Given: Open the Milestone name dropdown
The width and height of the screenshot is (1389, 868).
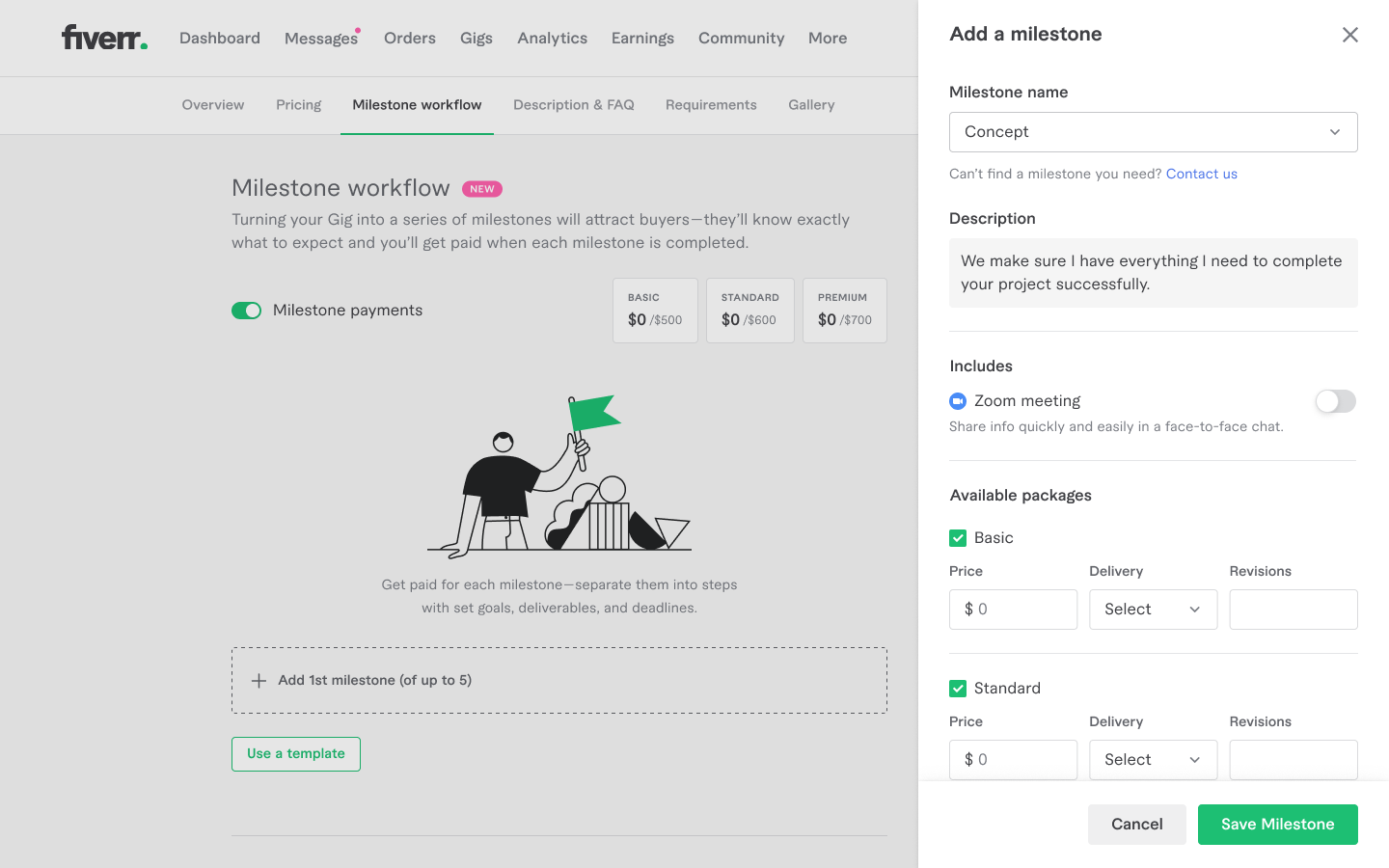Looking at the screenshot, I should 1153,132.
